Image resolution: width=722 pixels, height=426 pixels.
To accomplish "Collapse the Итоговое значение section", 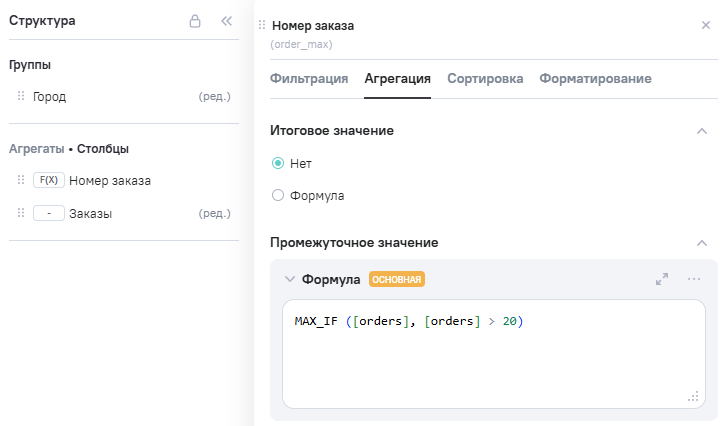I will [702, 131].
